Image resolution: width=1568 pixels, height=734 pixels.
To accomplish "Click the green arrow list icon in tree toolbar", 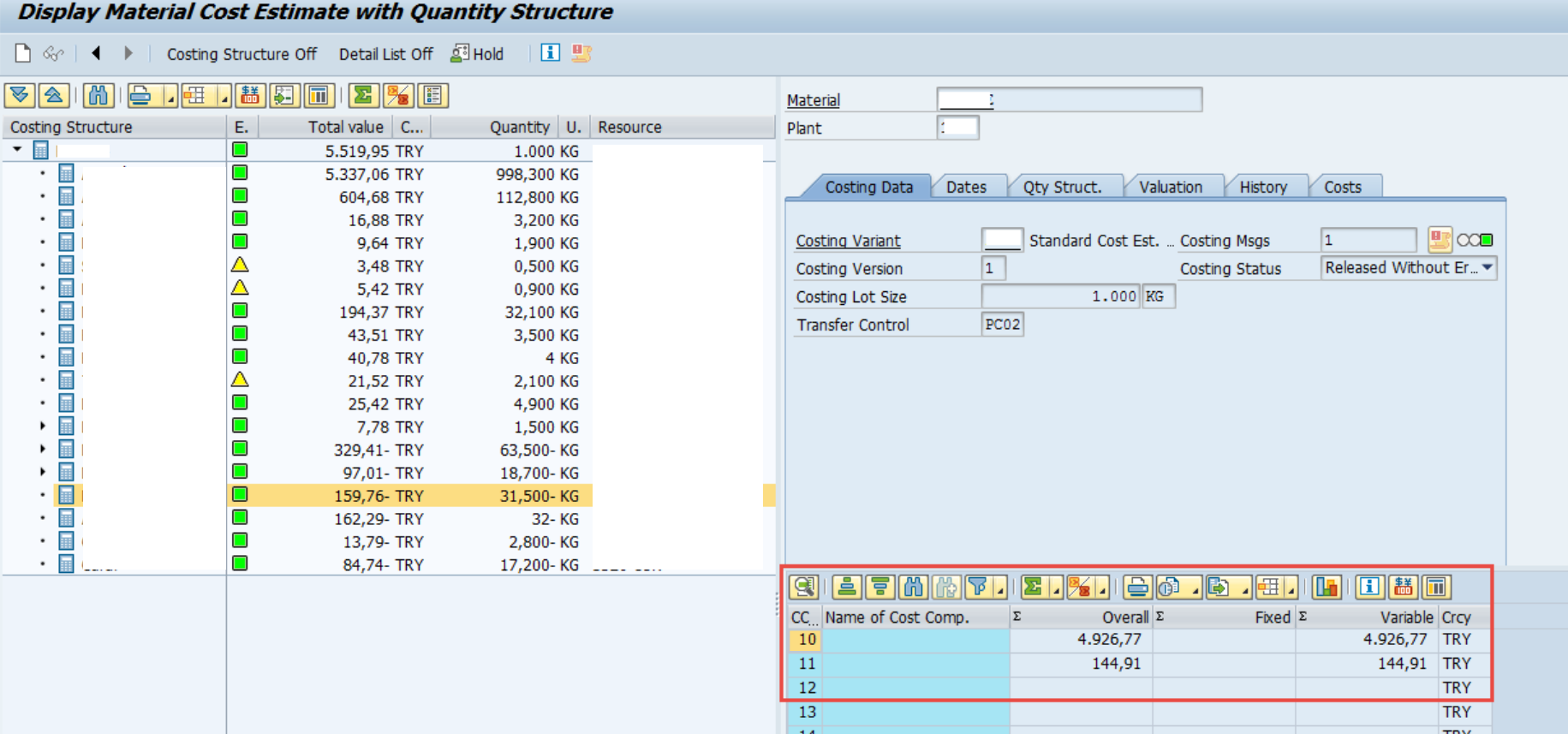I will click(x=284, y=95).
